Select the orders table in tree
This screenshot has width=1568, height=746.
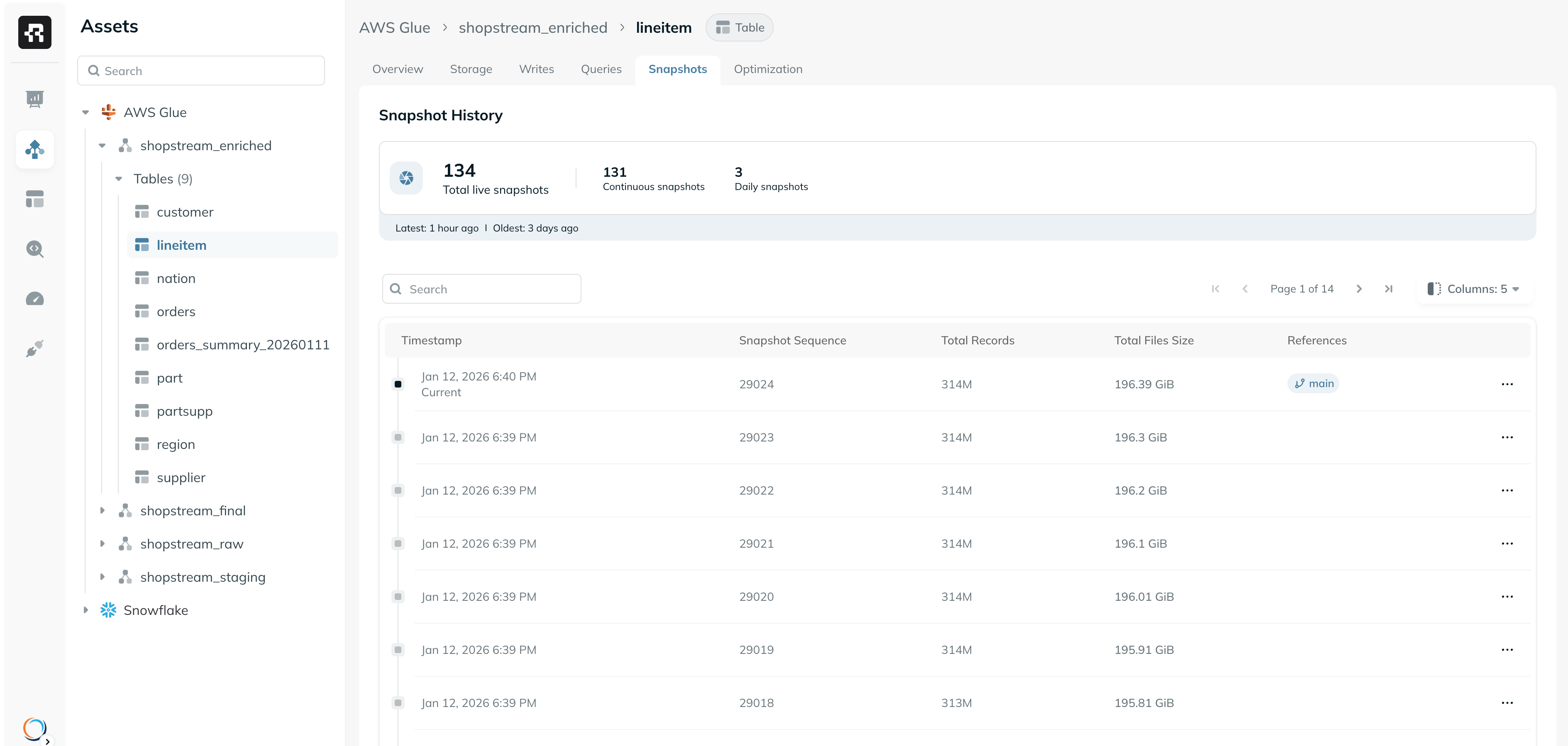click(x=176, y=312)
